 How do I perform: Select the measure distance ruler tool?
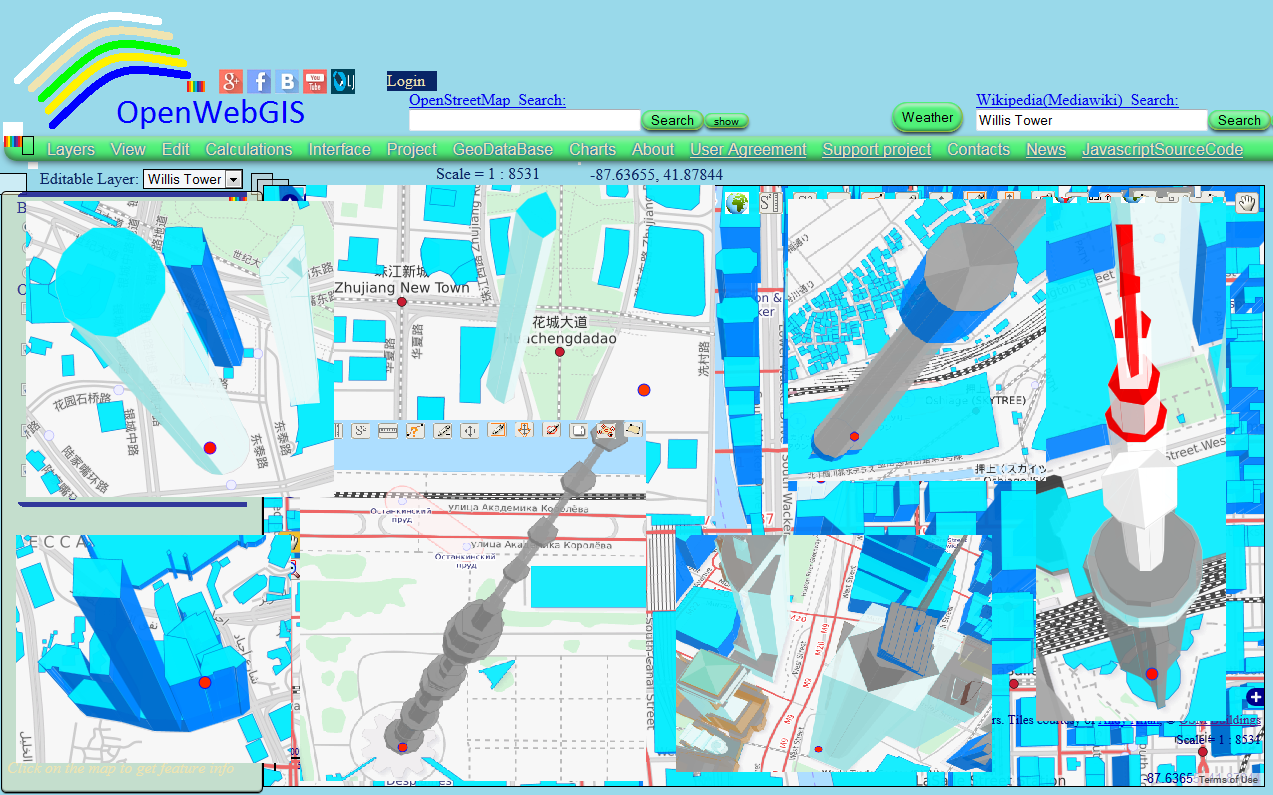[x=387, y=431]
